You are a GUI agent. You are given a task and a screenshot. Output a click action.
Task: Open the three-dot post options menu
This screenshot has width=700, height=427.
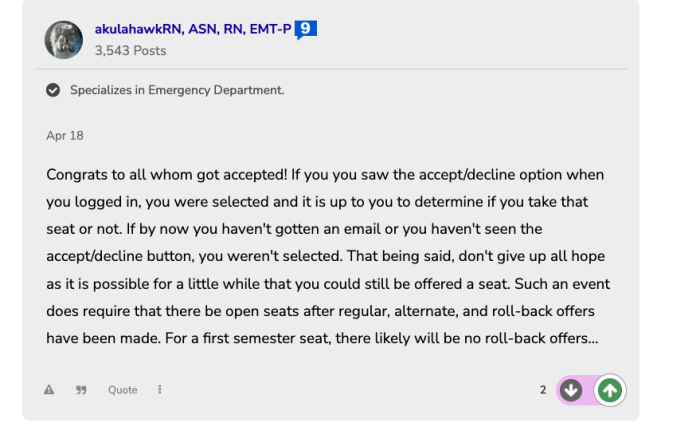point(160,390)
